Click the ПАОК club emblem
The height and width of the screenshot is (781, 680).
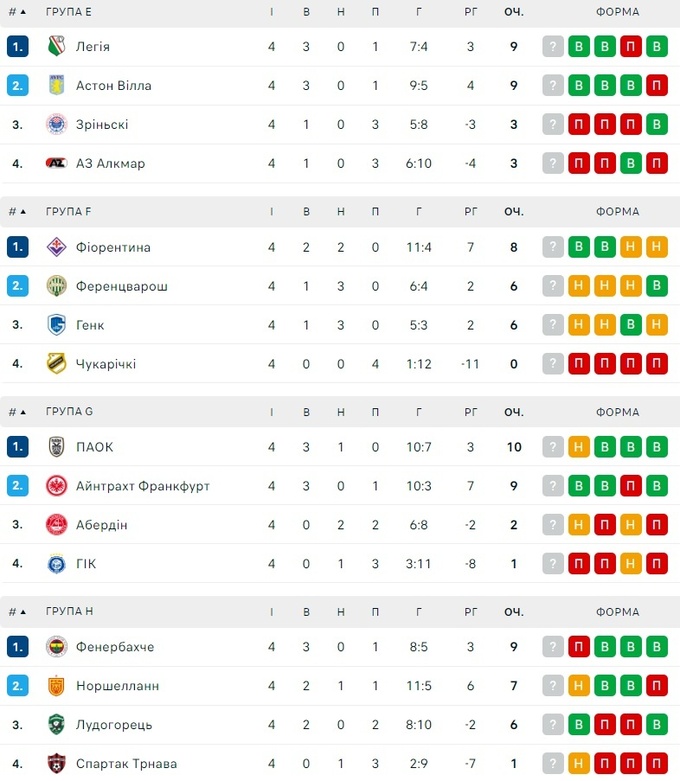[x=56, y=447]
